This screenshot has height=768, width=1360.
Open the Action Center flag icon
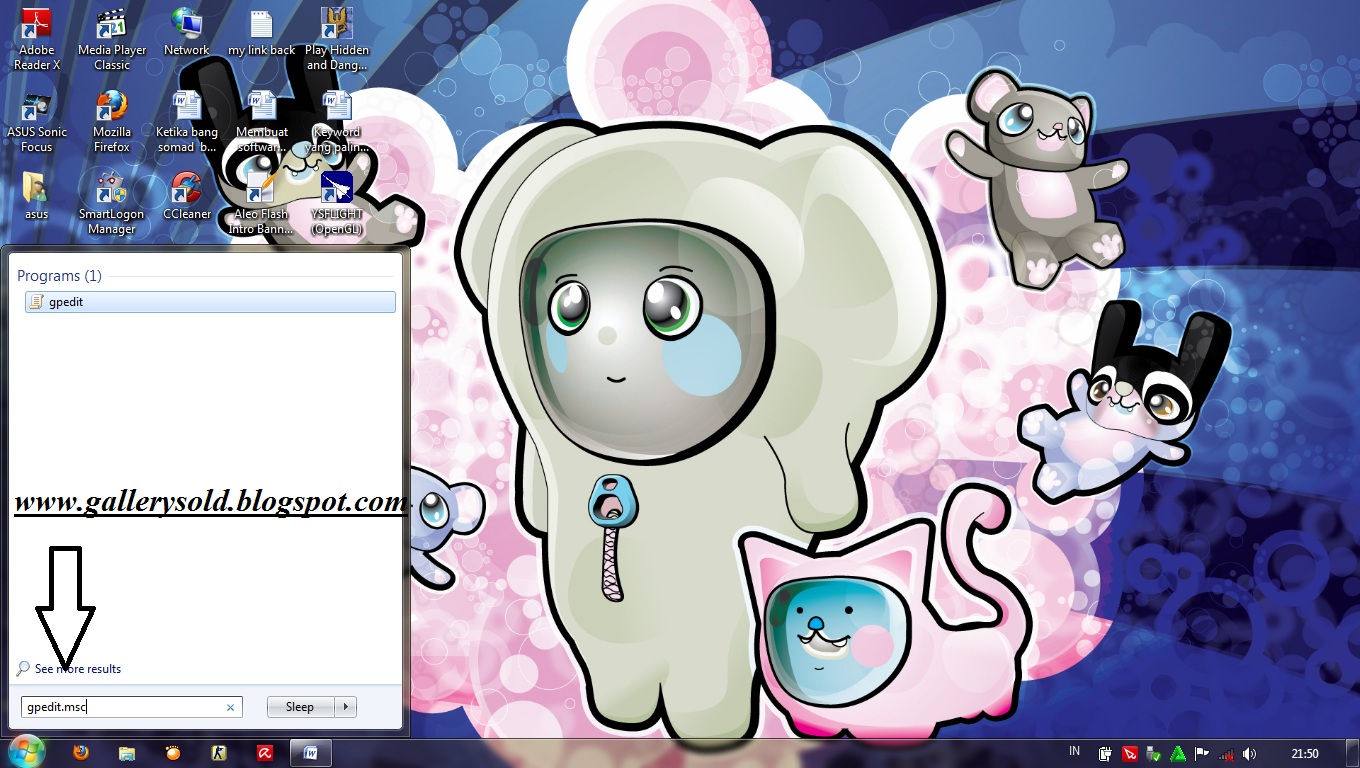coord(1202,754)
